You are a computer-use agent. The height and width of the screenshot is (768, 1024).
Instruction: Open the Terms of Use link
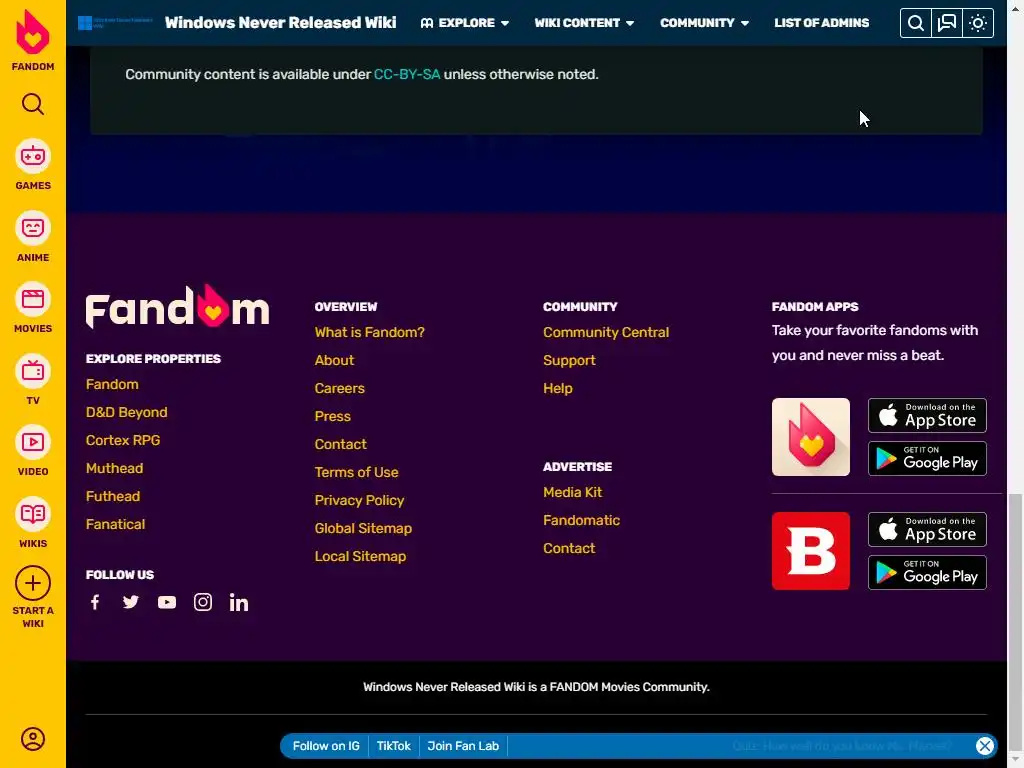coord(357,472)
